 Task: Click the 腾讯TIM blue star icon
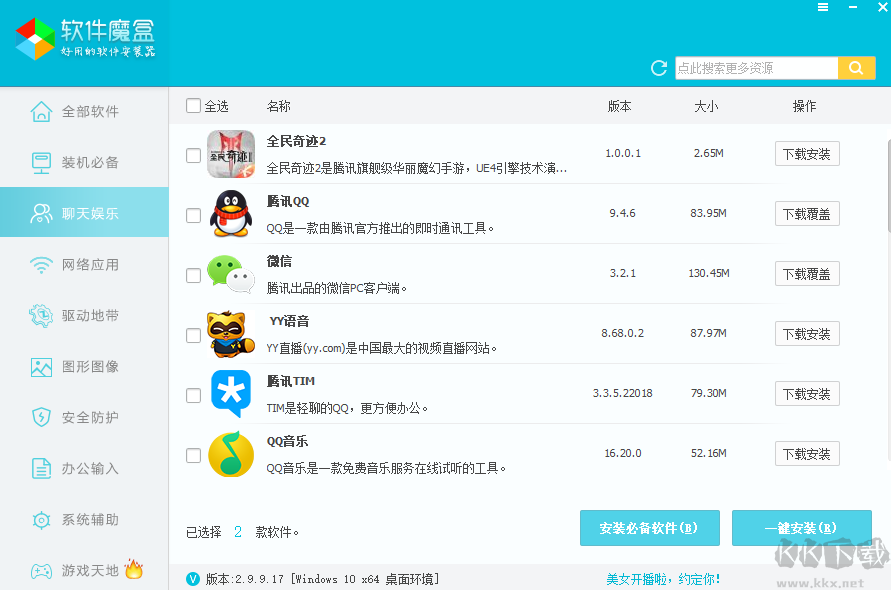(x=231, y=394)
